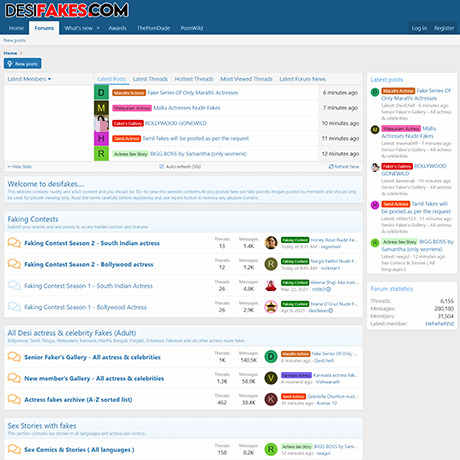Viewport: 460px width, 460px height.
Task: Click the olive M avatar in Latest Posts
Action: (101, 108)
